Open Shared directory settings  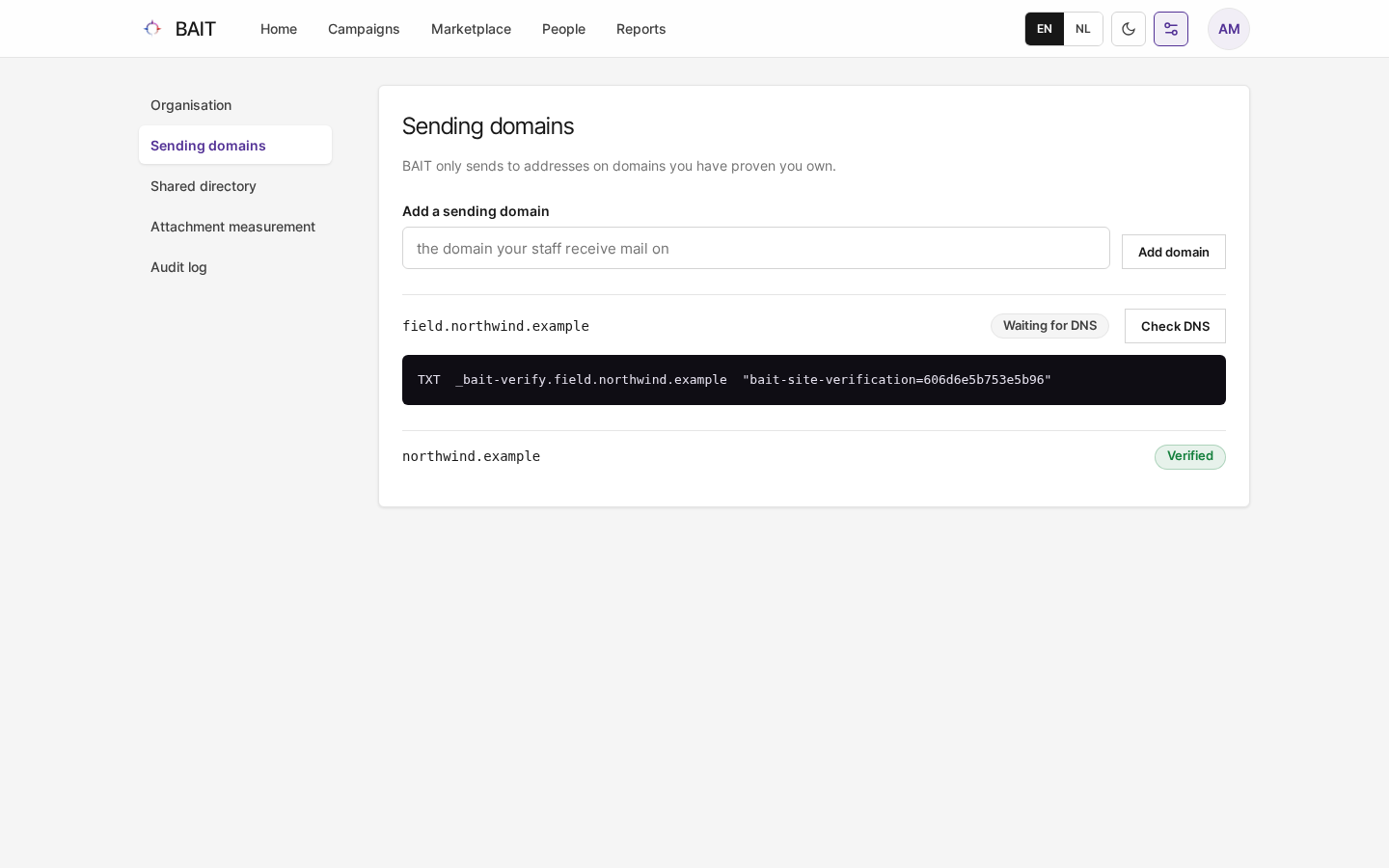(x=235, y=186)
